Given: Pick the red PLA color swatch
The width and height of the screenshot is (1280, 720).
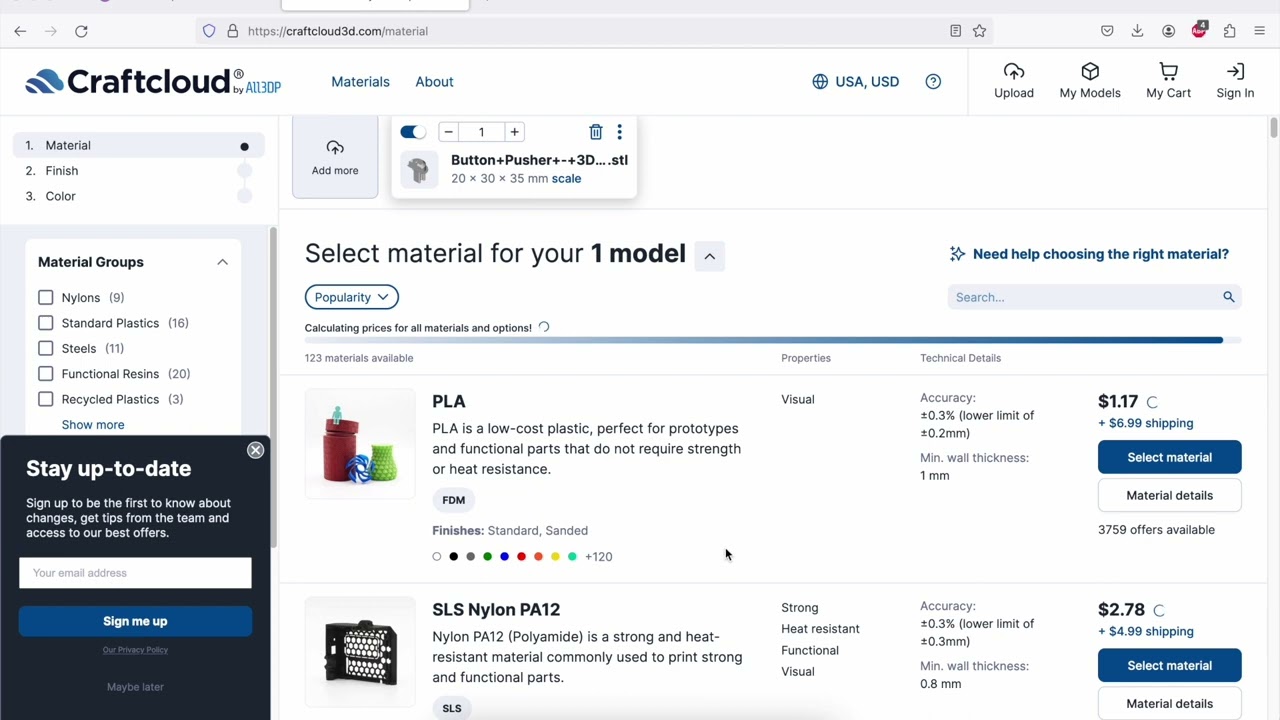Looking at the screenshot, I should 521,557.
